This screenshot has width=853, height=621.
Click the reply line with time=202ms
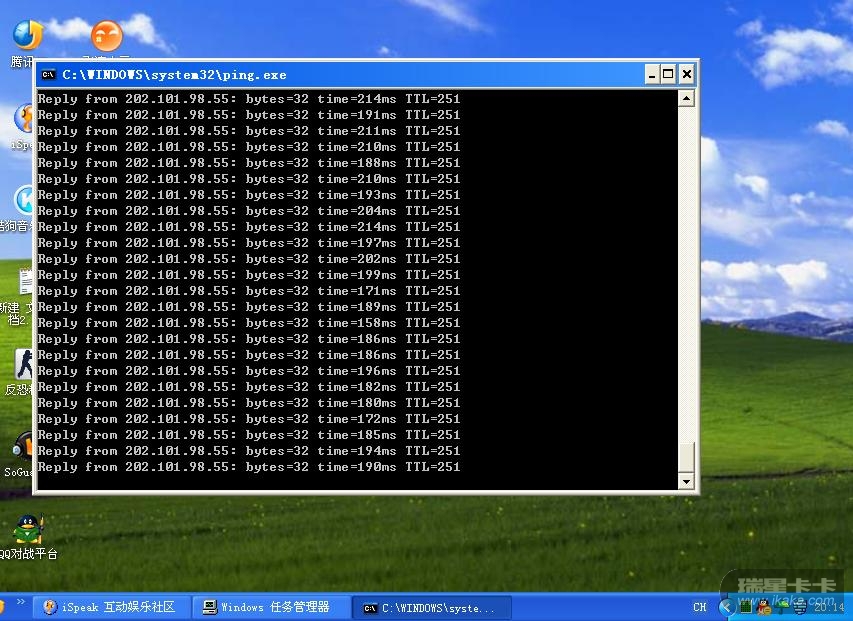click(x=249, y=258)
